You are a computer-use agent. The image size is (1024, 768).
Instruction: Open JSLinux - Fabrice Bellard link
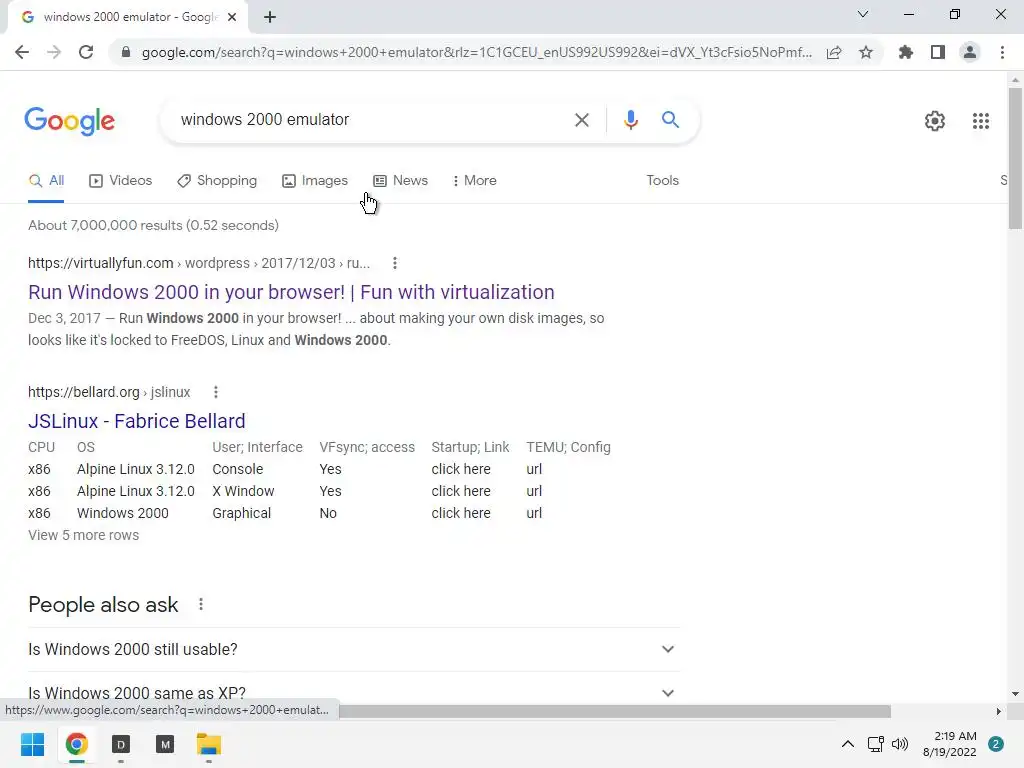(x=136, y=421)
